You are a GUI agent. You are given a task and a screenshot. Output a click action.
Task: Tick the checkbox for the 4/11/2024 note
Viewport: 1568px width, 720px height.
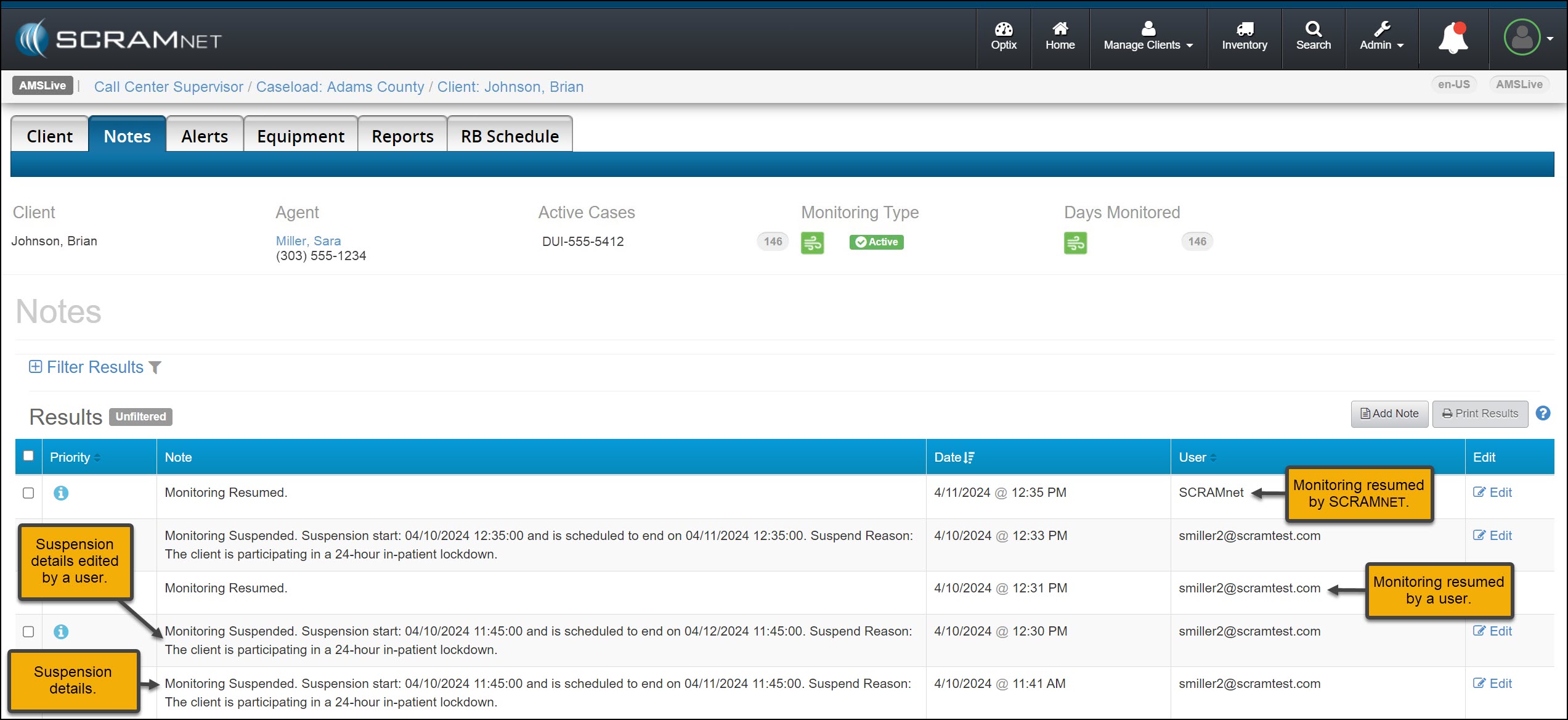click(x=28, y=493)
